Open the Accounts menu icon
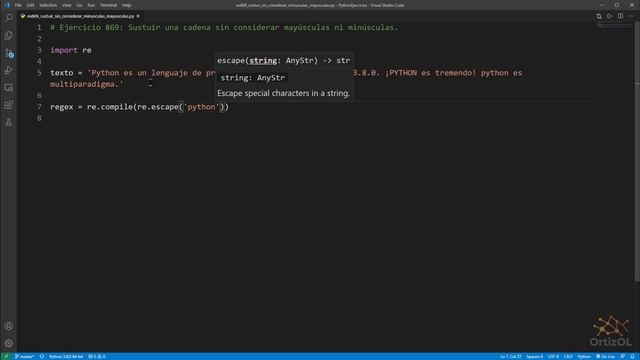This screenshot has width=640, height=360. pos(9,326)
